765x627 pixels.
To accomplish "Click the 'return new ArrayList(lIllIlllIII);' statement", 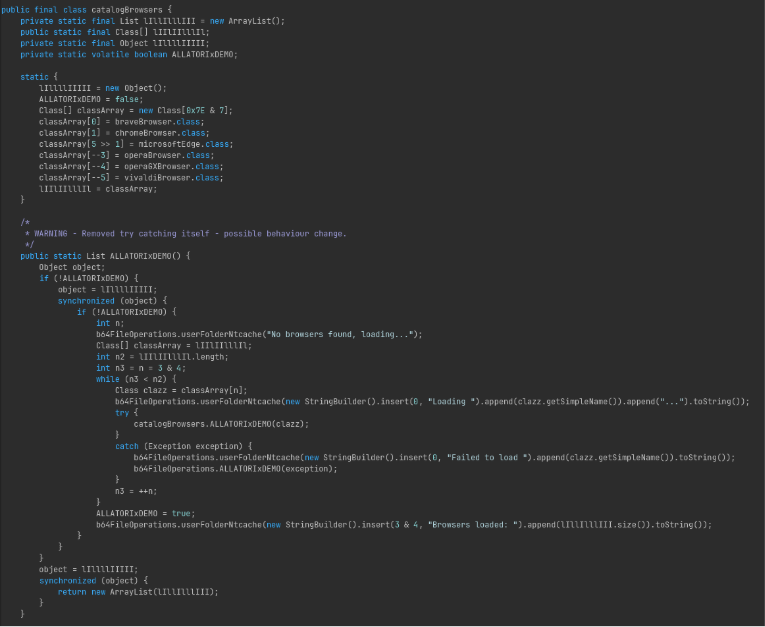I will [x=139, y=592].
